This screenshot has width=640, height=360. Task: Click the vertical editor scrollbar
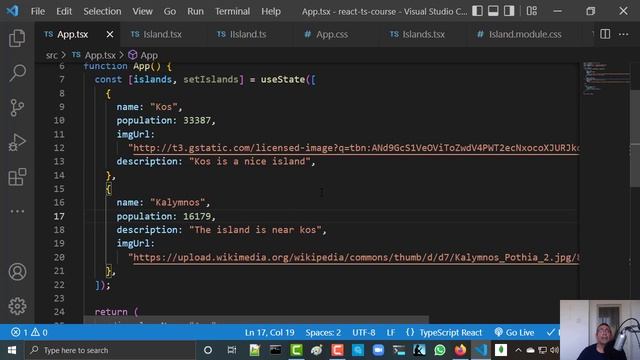pyautogui.click(x=635, y=139)
